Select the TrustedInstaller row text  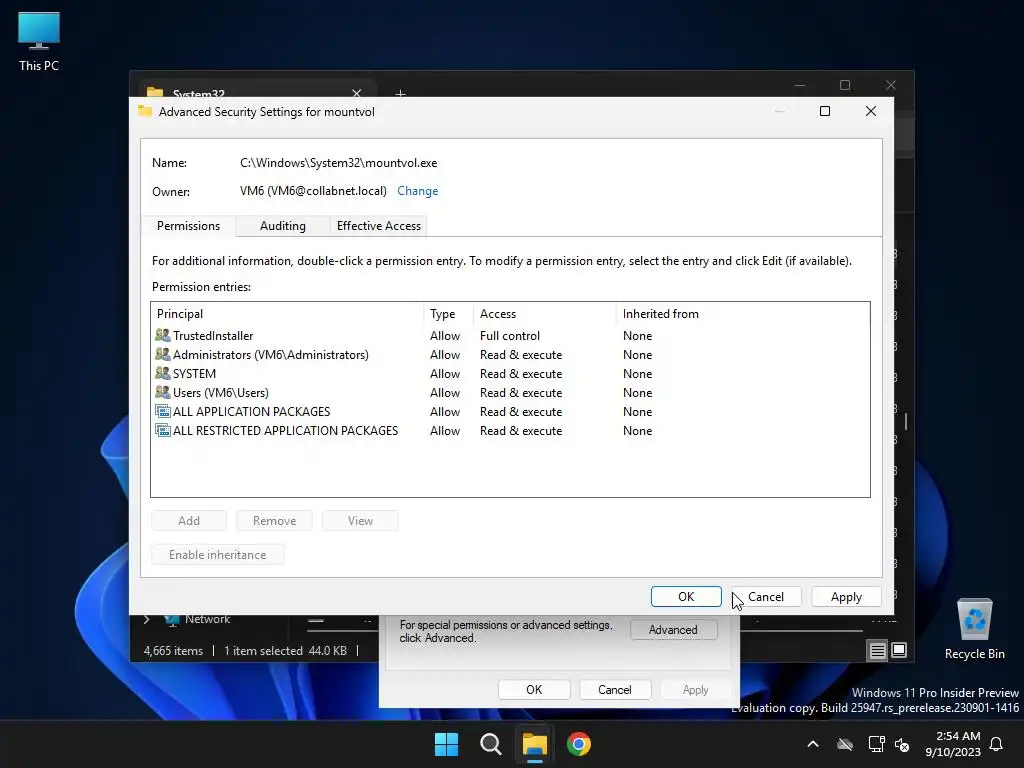tap(213, 336)
